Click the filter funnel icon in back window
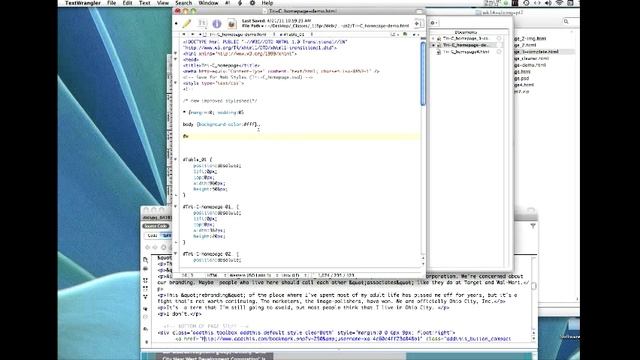This screenshot has width=640, height=360. pos(533,226)
